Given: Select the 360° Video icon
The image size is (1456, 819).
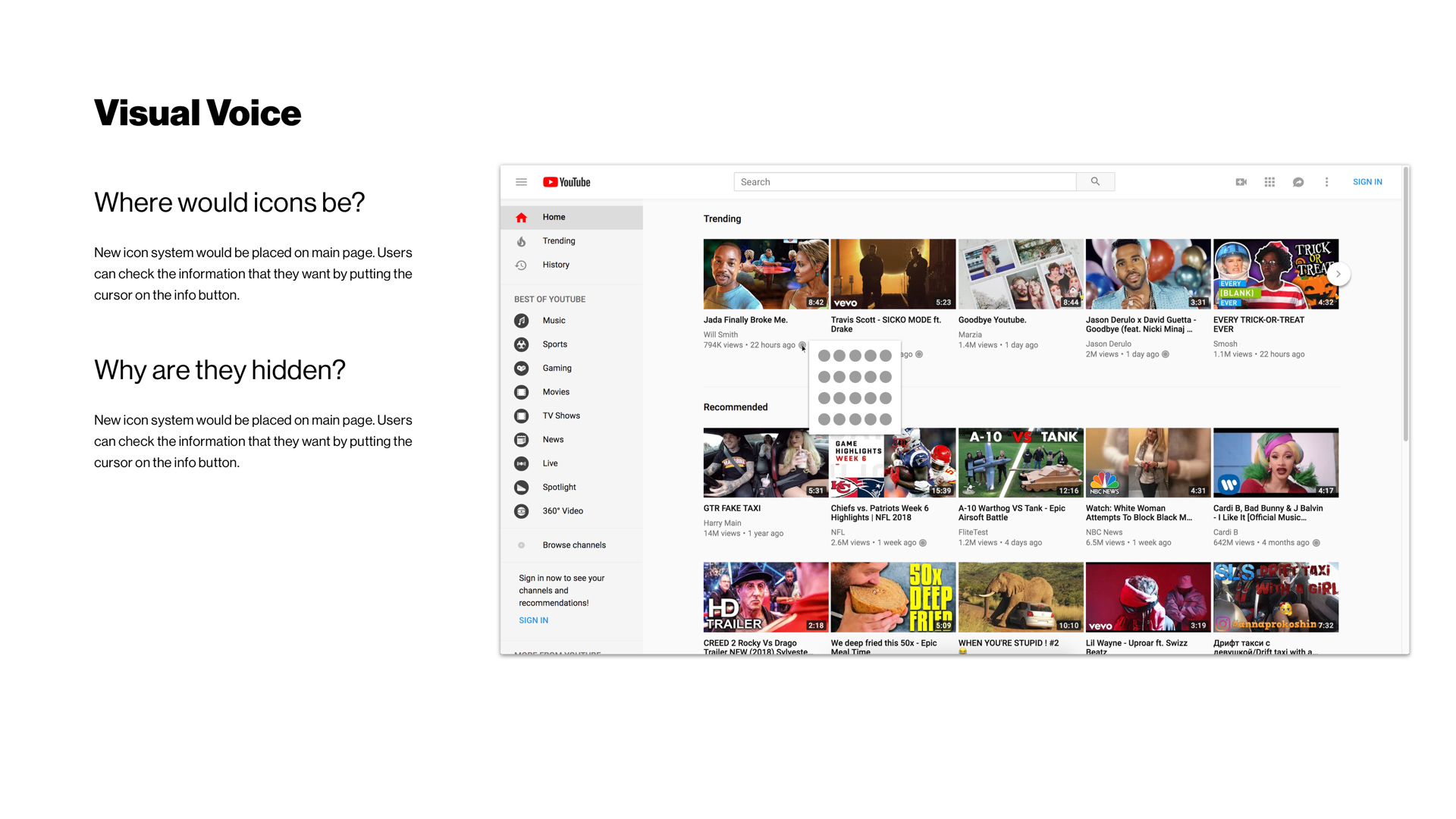Looking at the screenshot, I should point(521,511).
